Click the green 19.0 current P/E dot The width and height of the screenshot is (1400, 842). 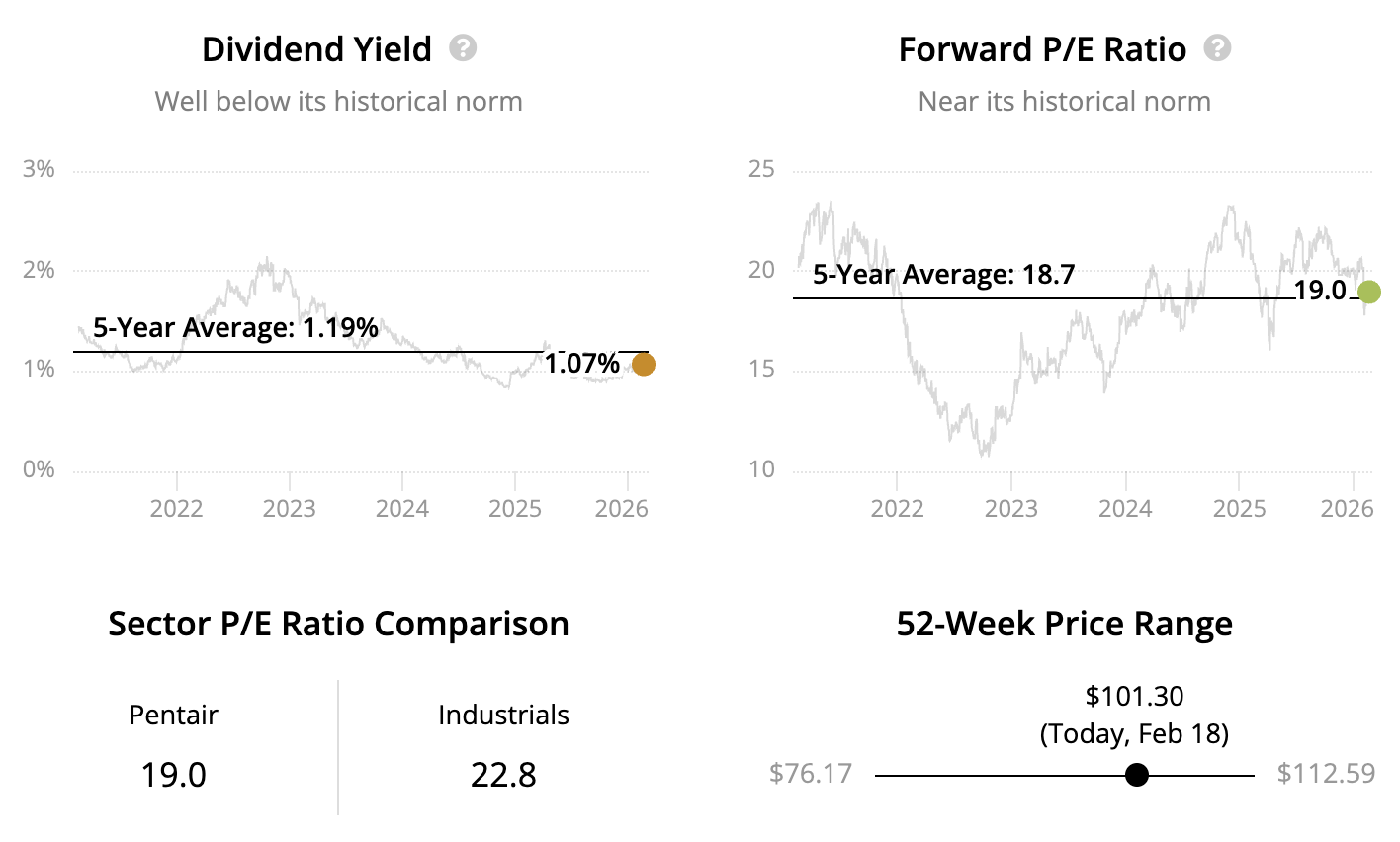coord(1369,292)
